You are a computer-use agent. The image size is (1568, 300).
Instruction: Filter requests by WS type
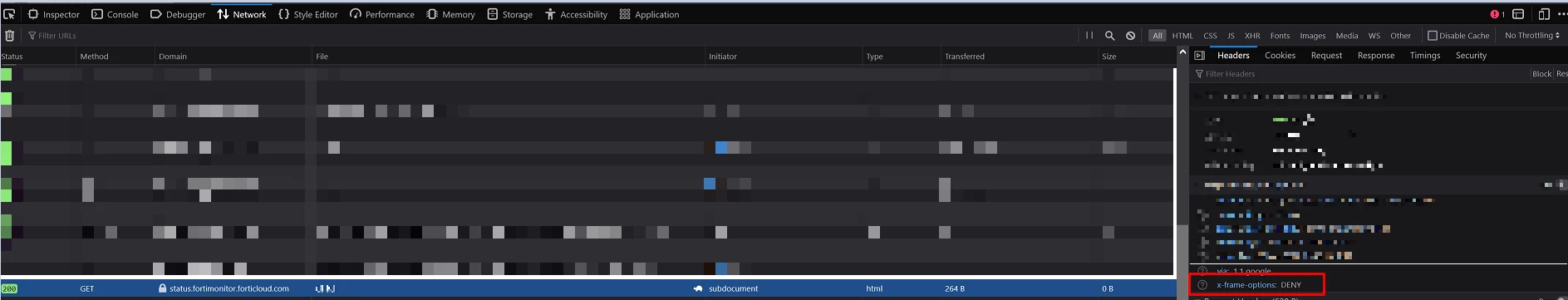click(x=1374, y=36)
